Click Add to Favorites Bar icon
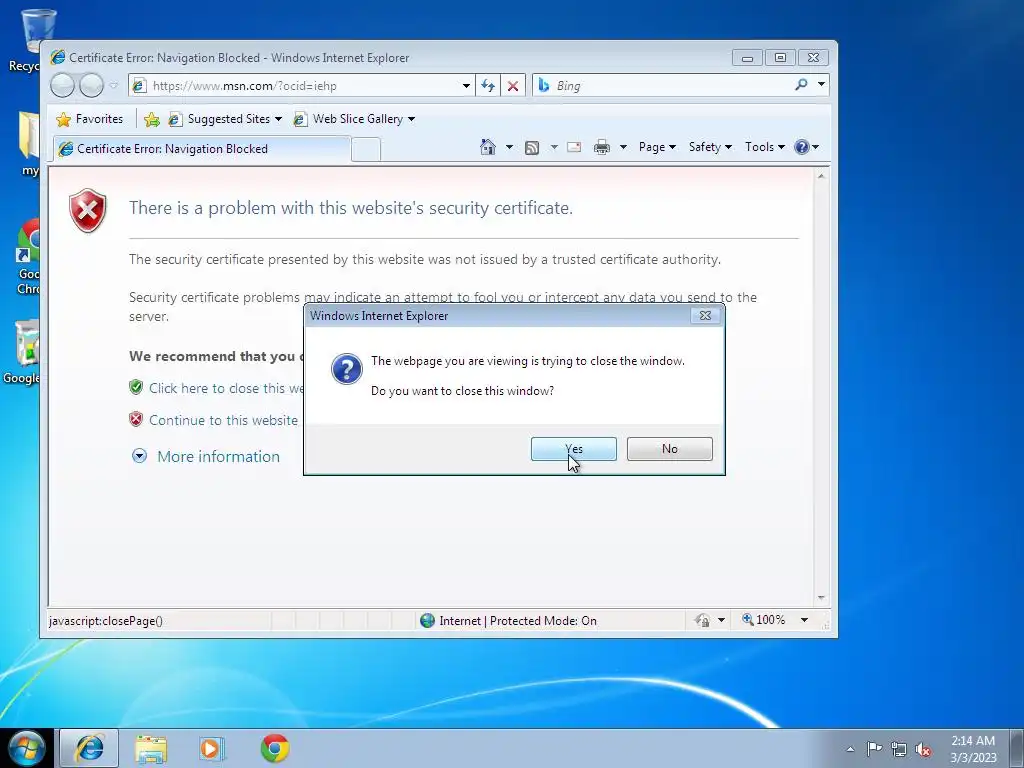Image resolution: width=1024 pixels, height=768 pixels. tap(152, 119)
